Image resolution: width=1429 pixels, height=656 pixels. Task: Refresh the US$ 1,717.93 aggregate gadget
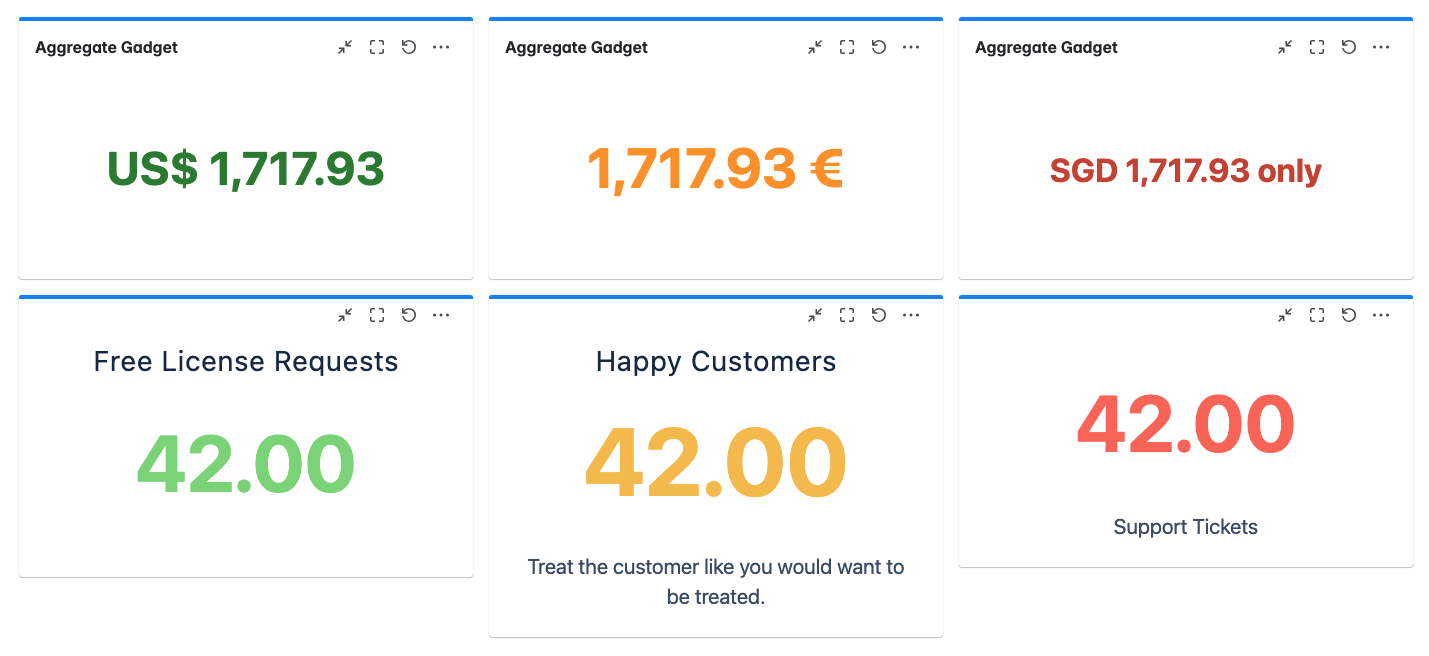pyautogui.click(x=409, y=47)
